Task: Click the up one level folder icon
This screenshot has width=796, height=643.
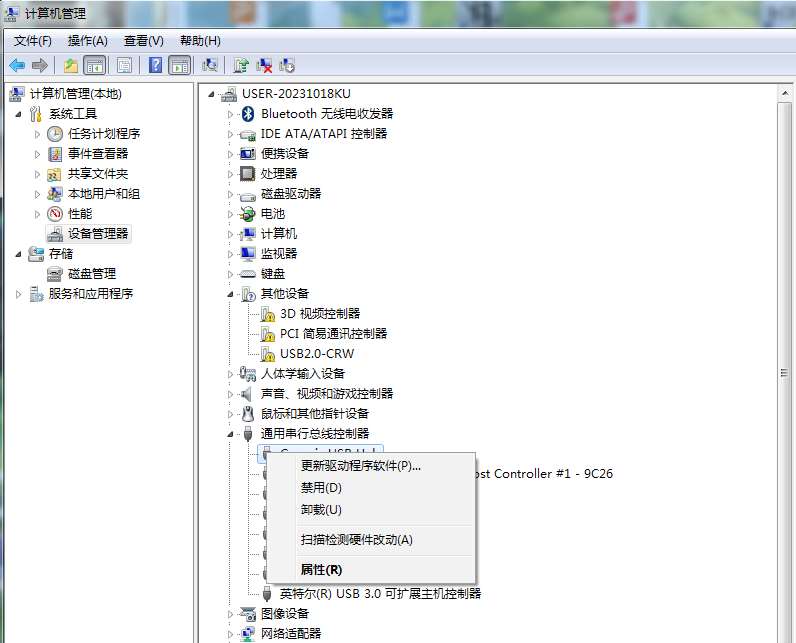Action: [x=70, y=65]
